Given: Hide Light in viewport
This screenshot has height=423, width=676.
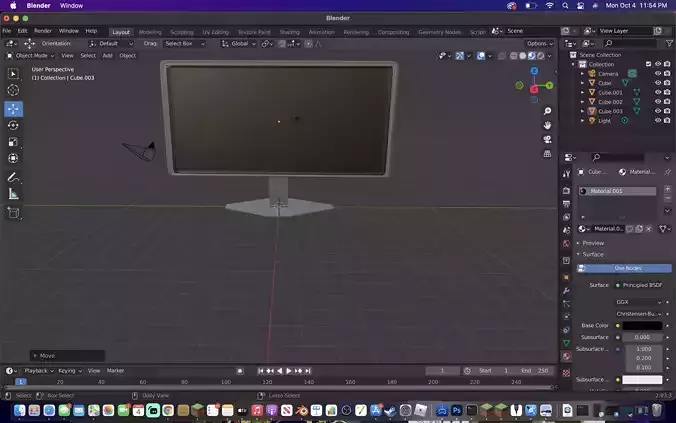Looking at the screenshot, I should [x=658, y=121].
